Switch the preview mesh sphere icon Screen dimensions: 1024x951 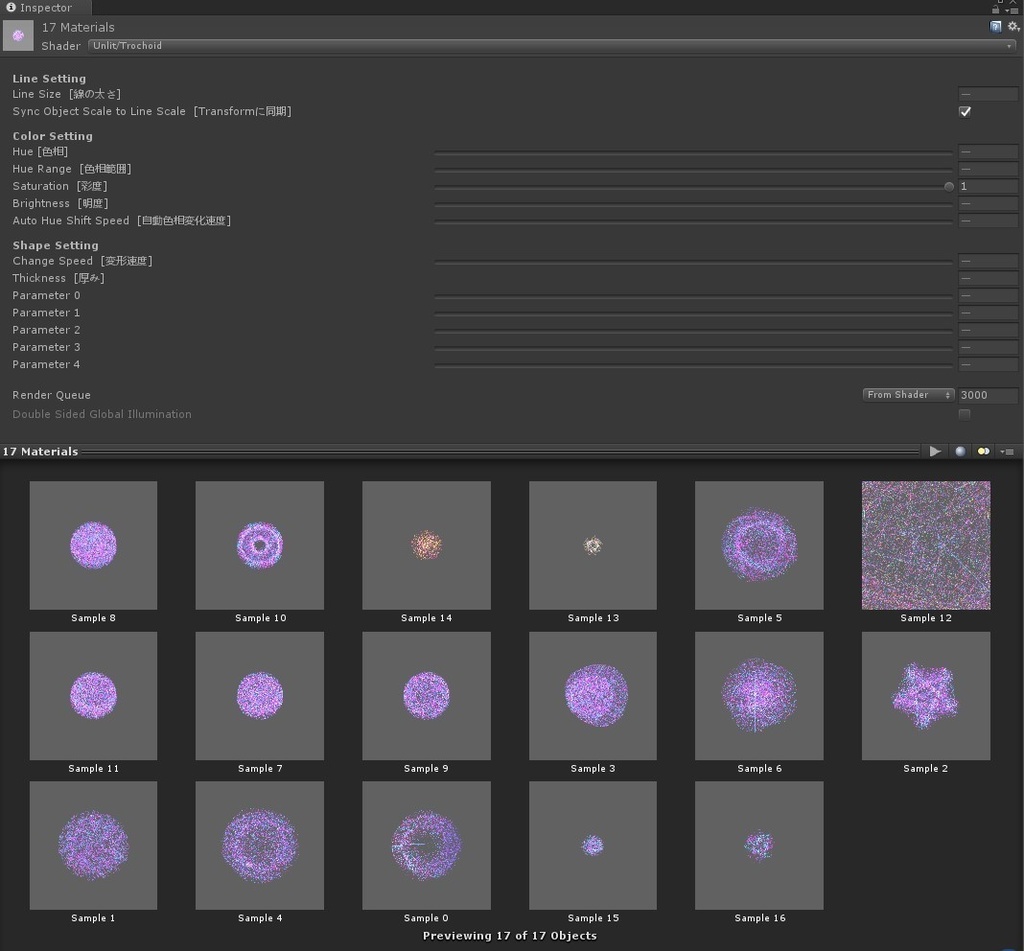(x=960, y=451)
